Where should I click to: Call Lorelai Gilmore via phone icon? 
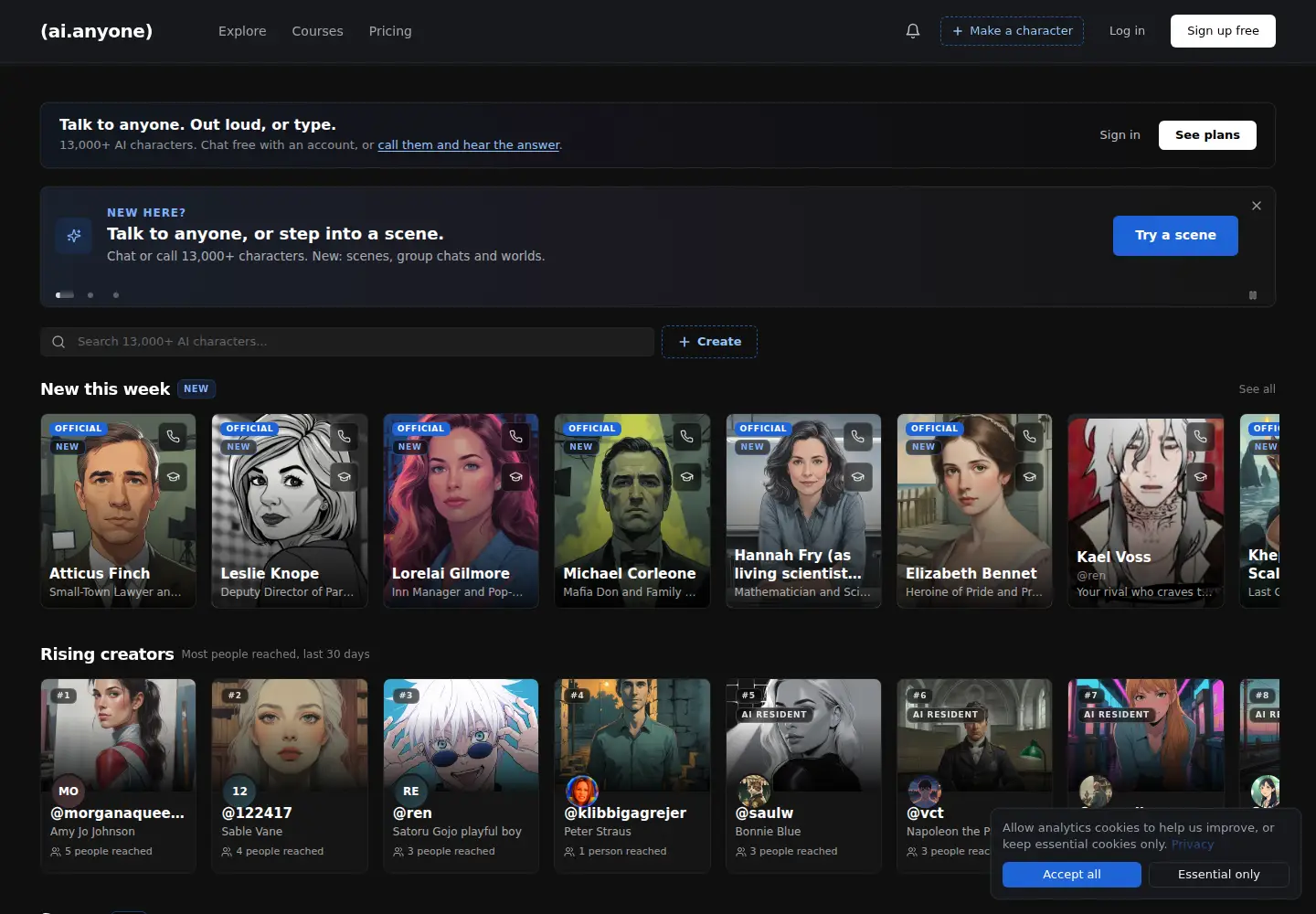coord(515,437)
